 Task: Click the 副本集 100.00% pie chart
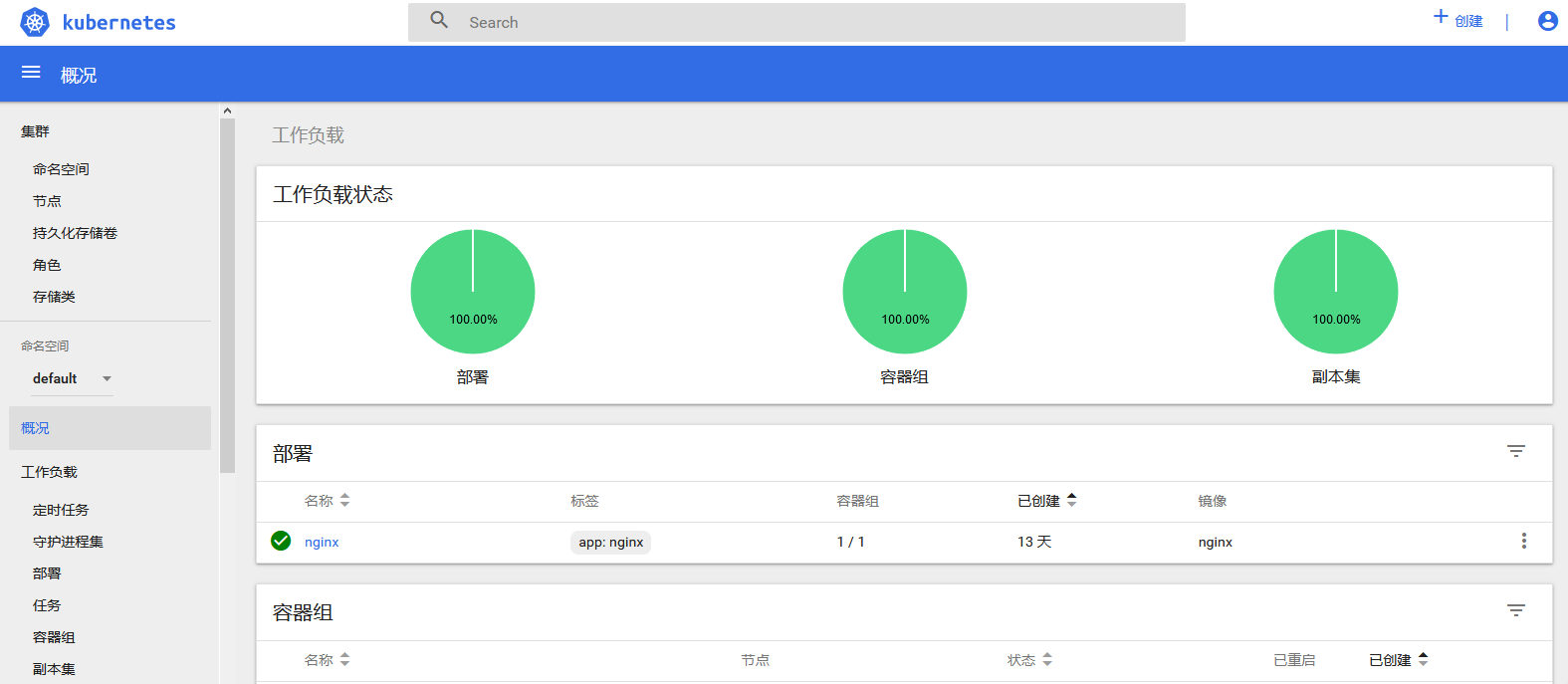[1336, 292]
